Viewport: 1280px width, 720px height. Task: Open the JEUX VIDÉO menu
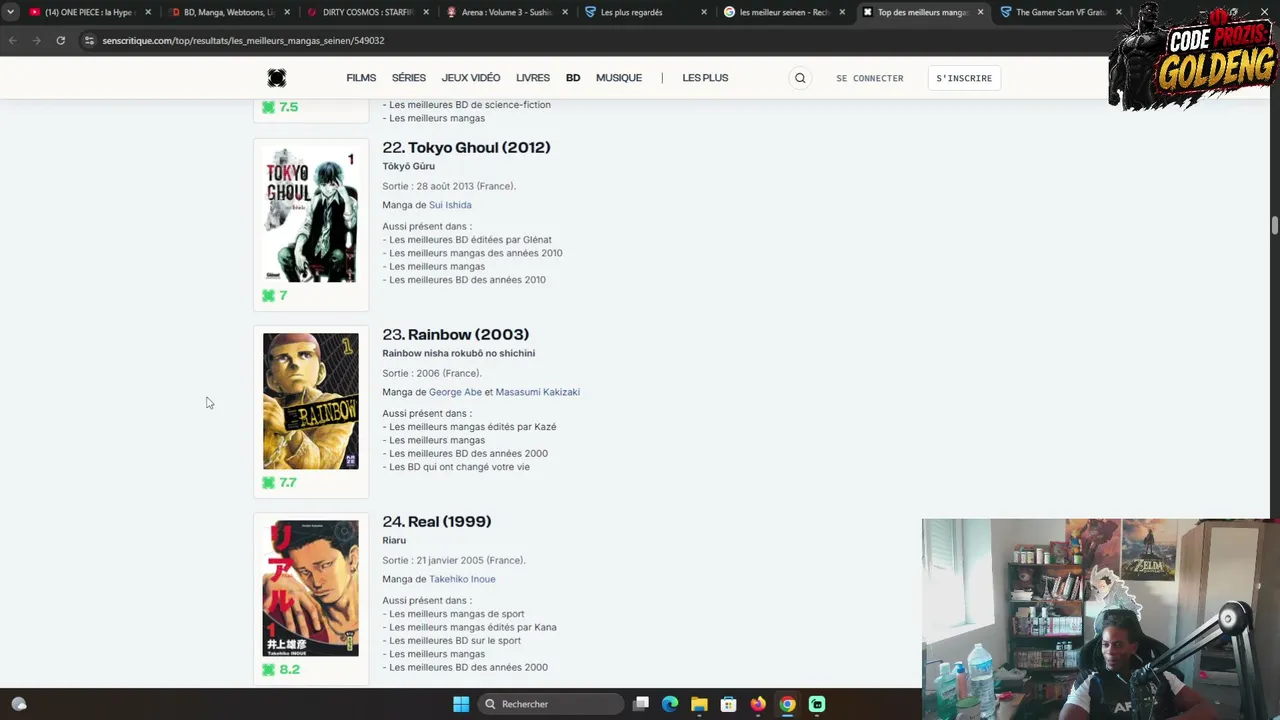point(471,78)
